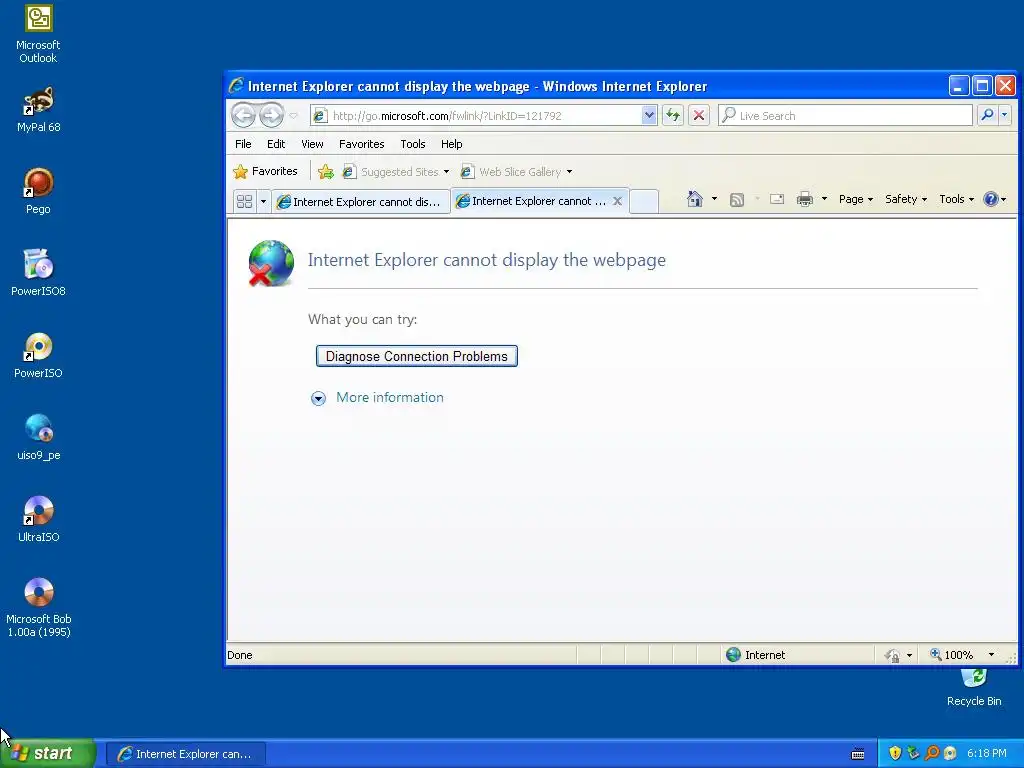Open recent pages dropdown beside Forward
This screenshot has height=768, width=1024.
pyautogui.click(x=293, y=116)
